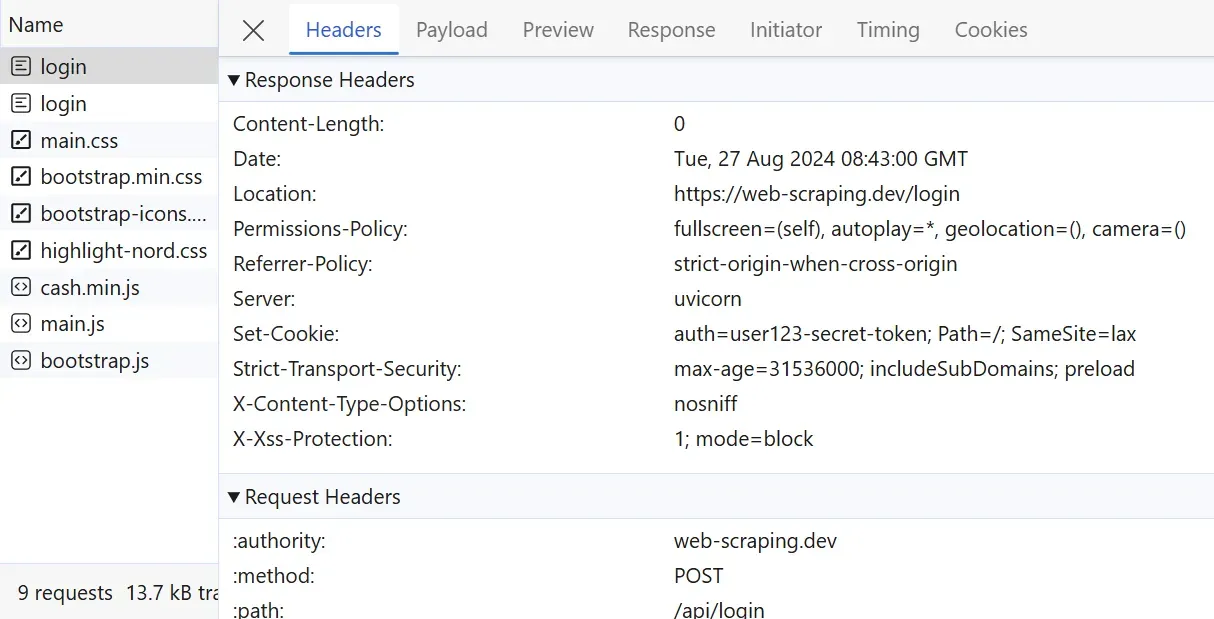The image size is (1214, 619).
Task: Collapse the Request Headers section
Action: tap(234, 496)
